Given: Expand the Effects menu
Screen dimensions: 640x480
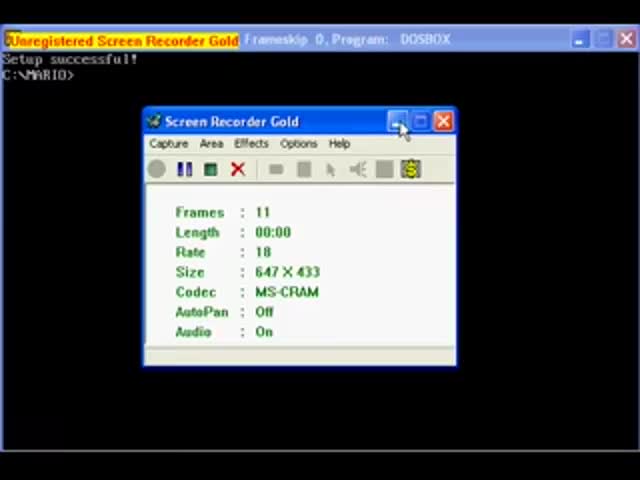Looking at the screenshot, I should (x=251, y=144).
